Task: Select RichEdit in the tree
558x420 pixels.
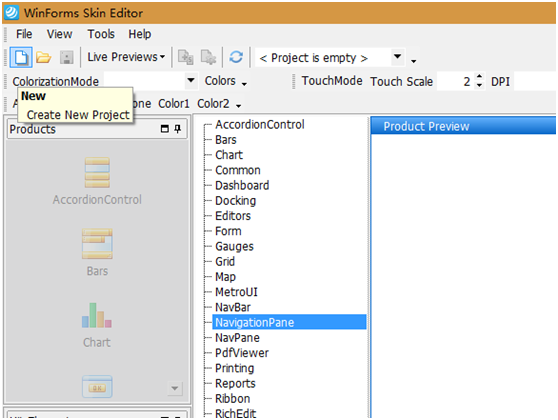Action: pos(235,413)
